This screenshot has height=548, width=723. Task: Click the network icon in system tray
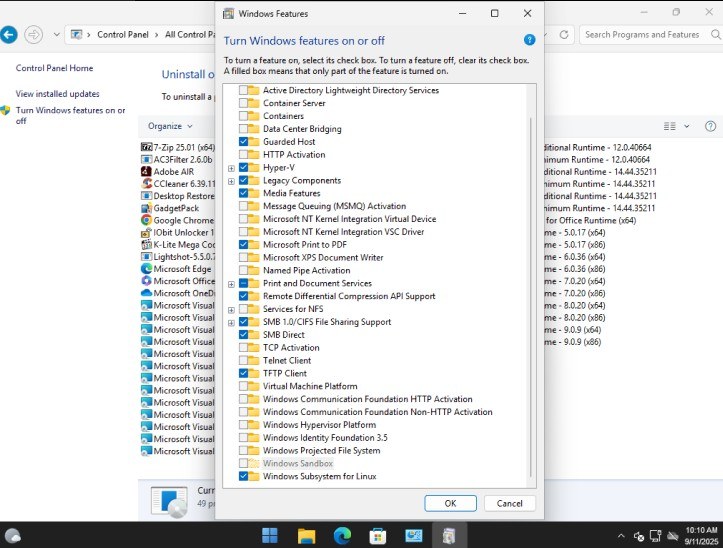(x=655, y=536)
